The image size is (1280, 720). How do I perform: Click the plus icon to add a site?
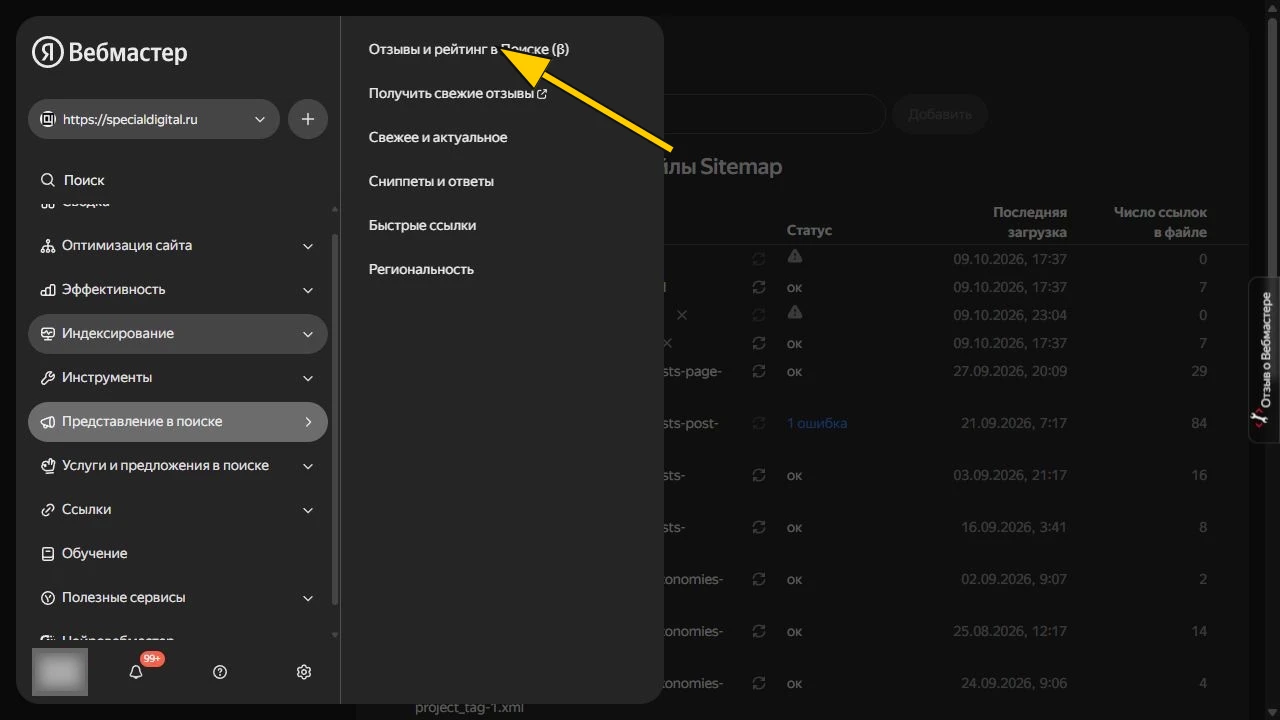308,119
